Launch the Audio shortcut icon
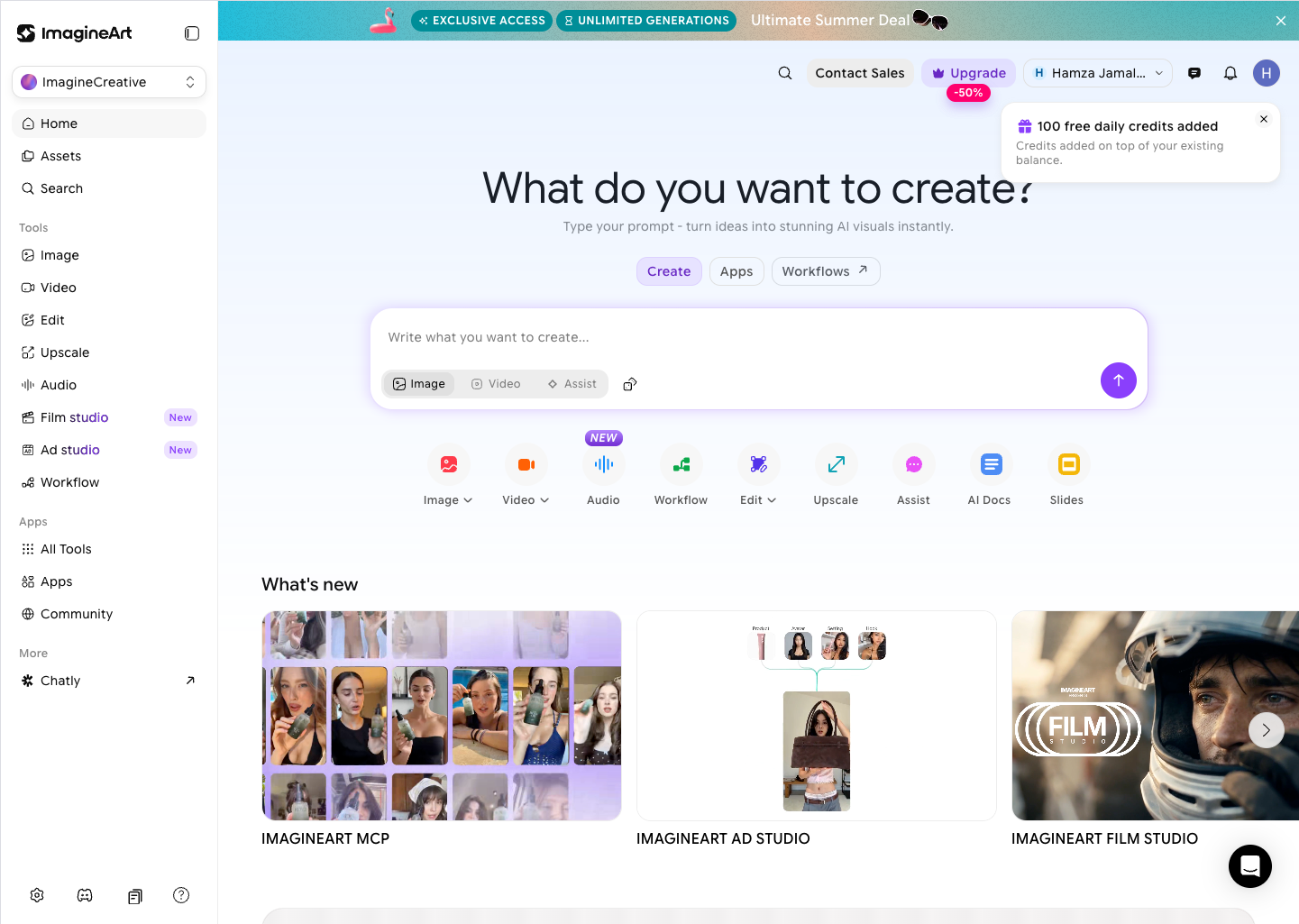 coord(604,464)
